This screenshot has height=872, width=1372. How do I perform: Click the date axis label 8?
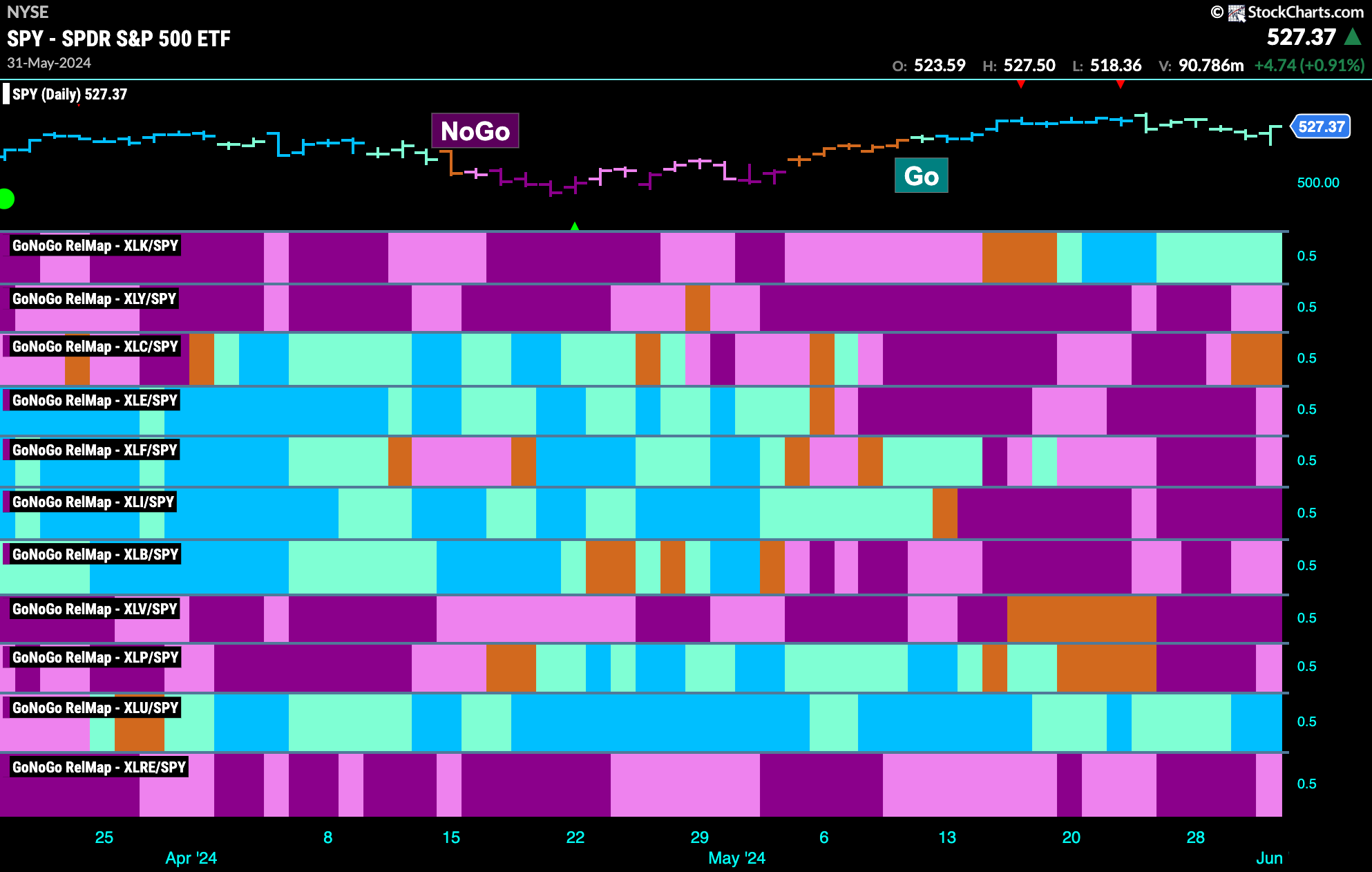[328, 837]
